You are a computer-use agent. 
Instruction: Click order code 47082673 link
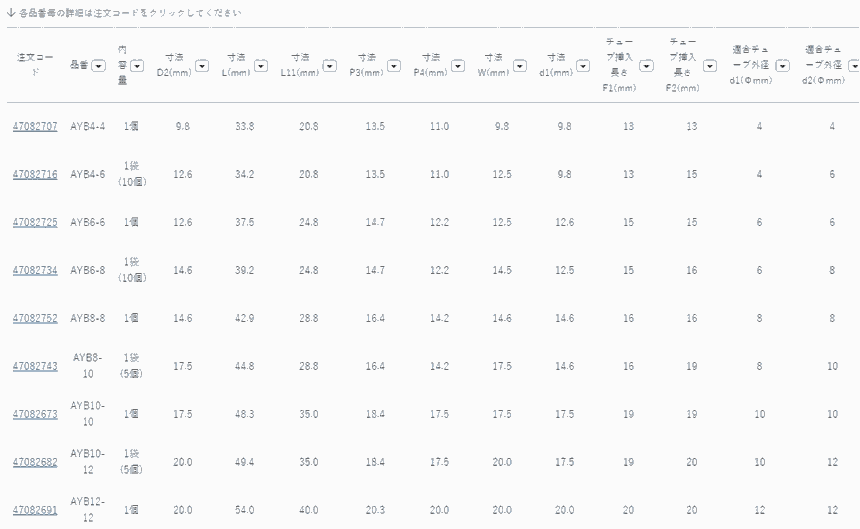(35, 414)
